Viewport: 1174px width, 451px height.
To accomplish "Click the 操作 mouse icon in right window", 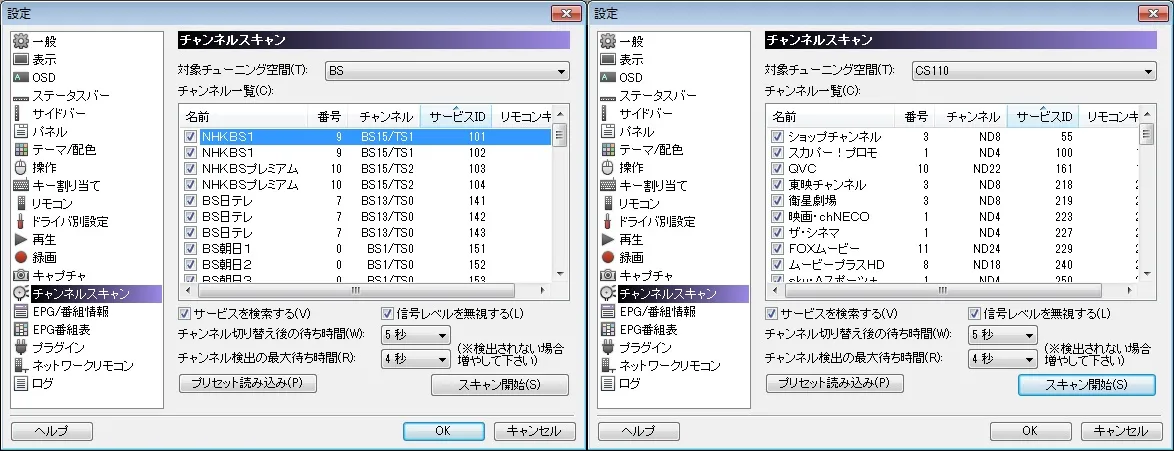I will (x=608, y=167).
